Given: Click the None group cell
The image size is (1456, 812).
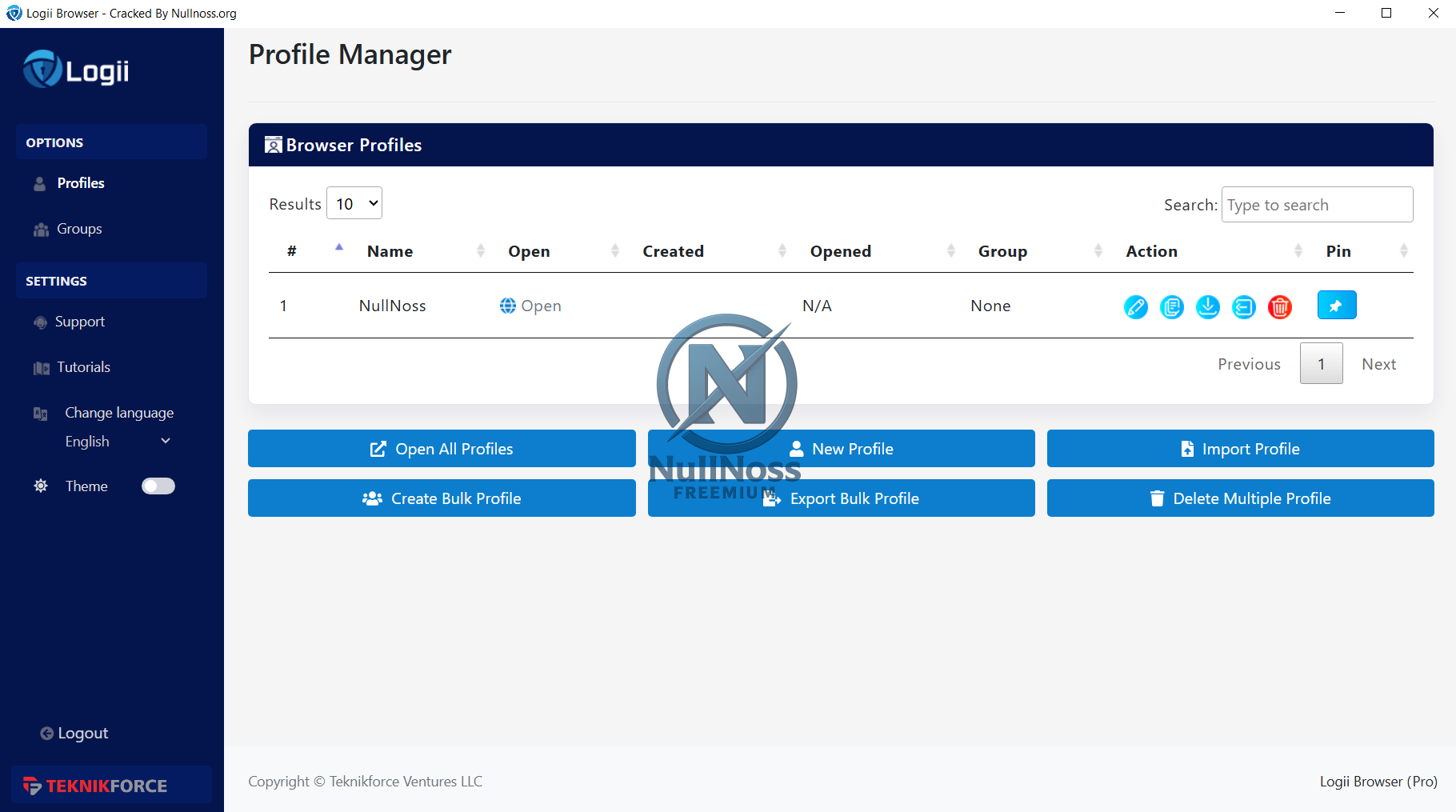Looking at the screenshot, I should coord(990,306).
